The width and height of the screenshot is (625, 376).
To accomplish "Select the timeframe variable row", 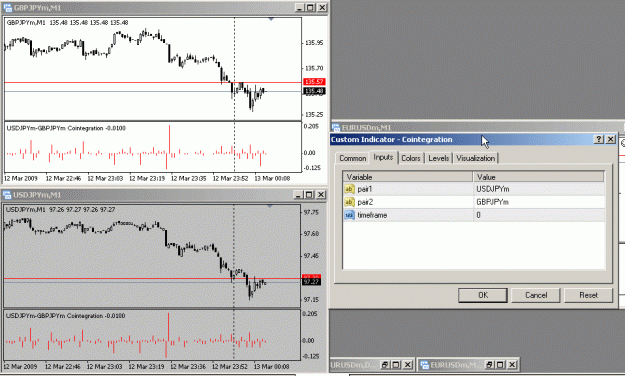I will 474,215.
